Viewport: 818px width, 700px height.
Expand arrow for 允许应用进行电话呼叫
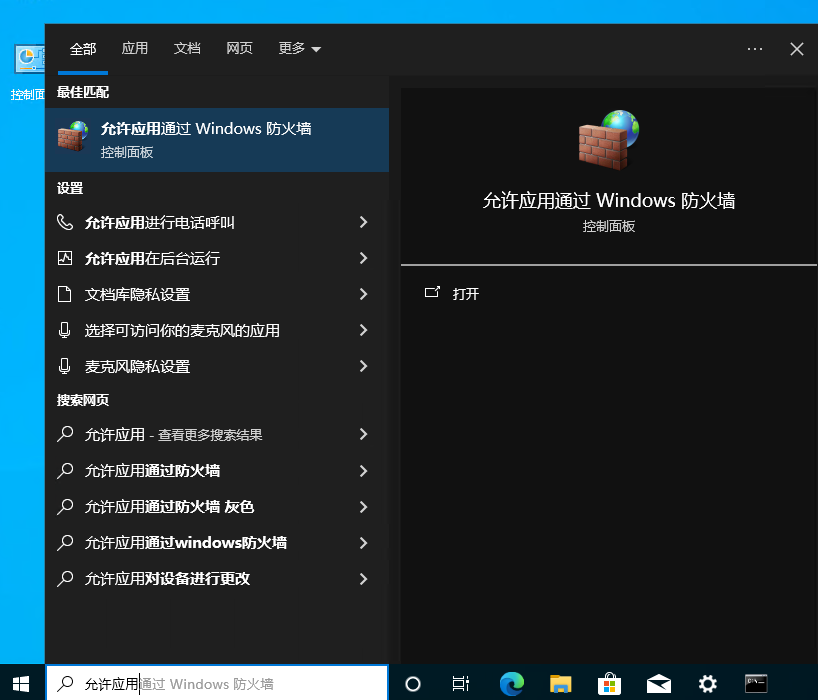click(363, 222)
